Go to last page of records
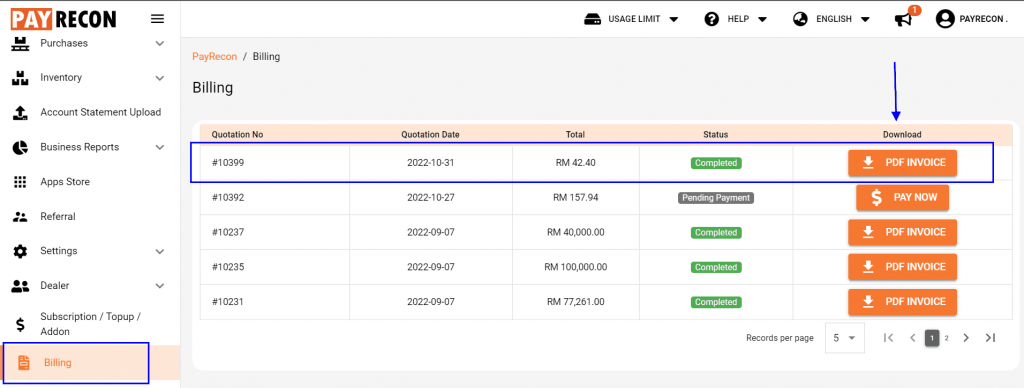 click(x=990, y=338)
